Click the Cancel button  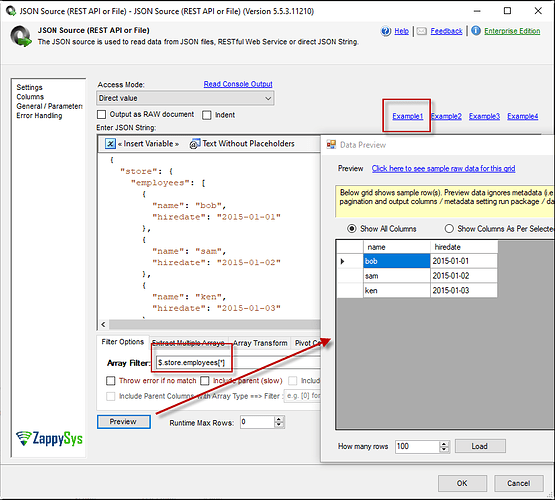(519, 483)
